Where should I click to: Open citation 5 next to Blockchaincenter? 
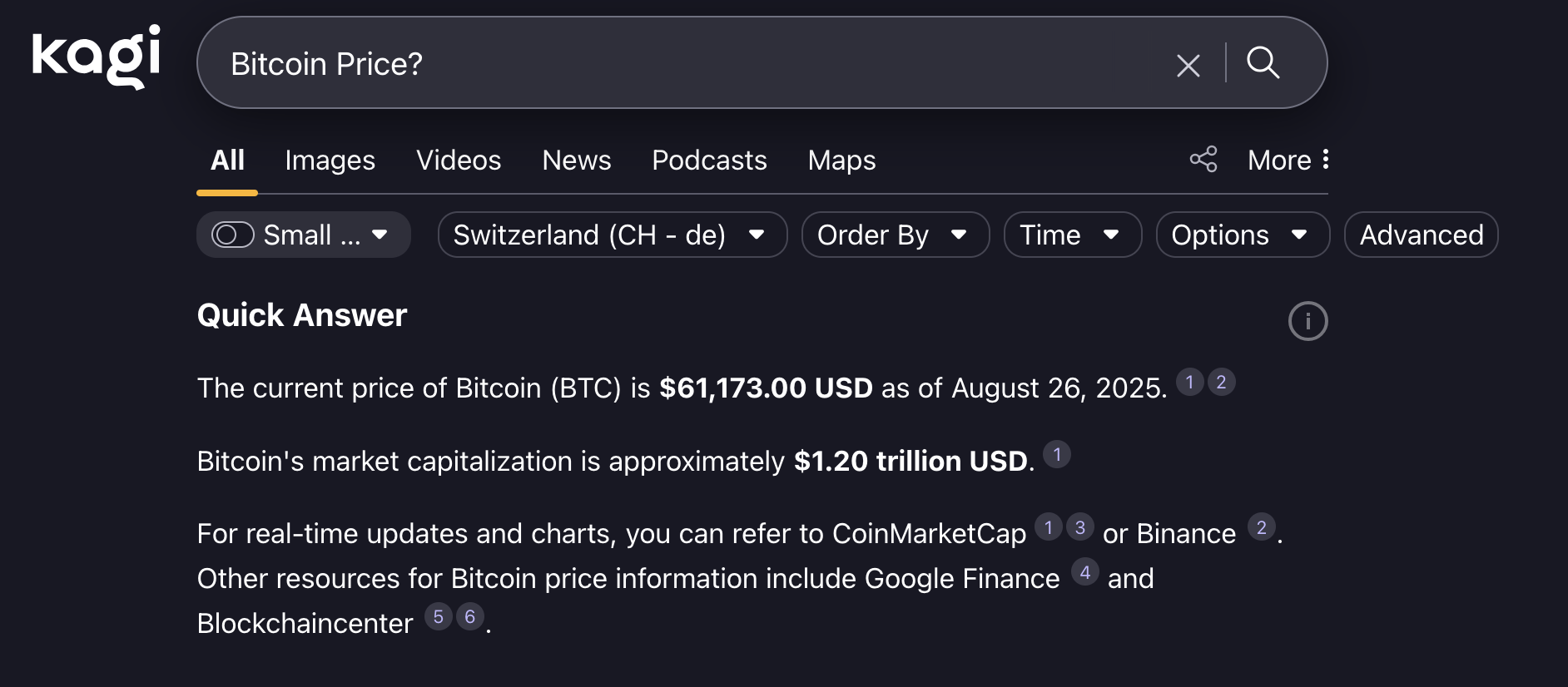[438, 617]
